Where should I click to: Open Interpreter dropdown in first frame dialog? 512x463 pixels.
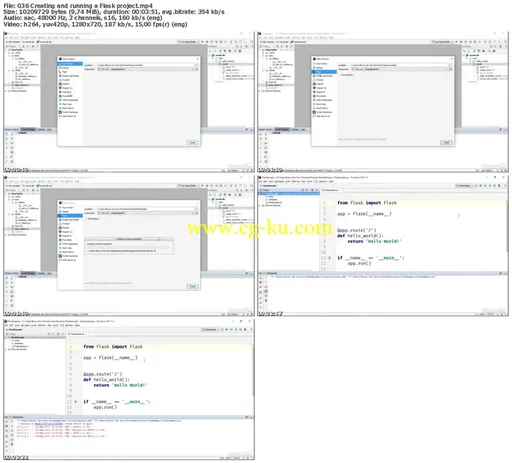click(x=147, y=69)
